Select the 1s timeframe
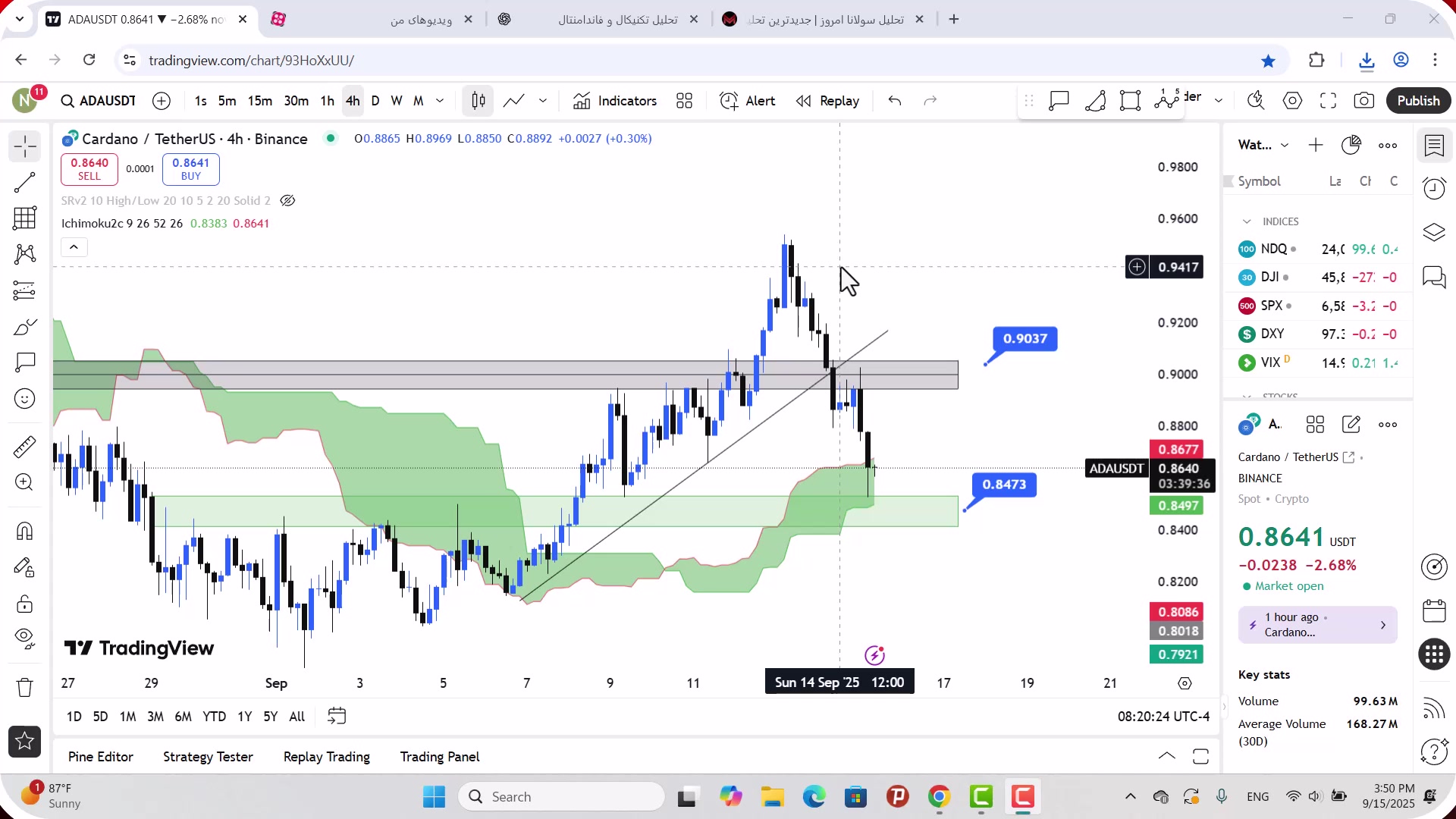 click(200, 101)
